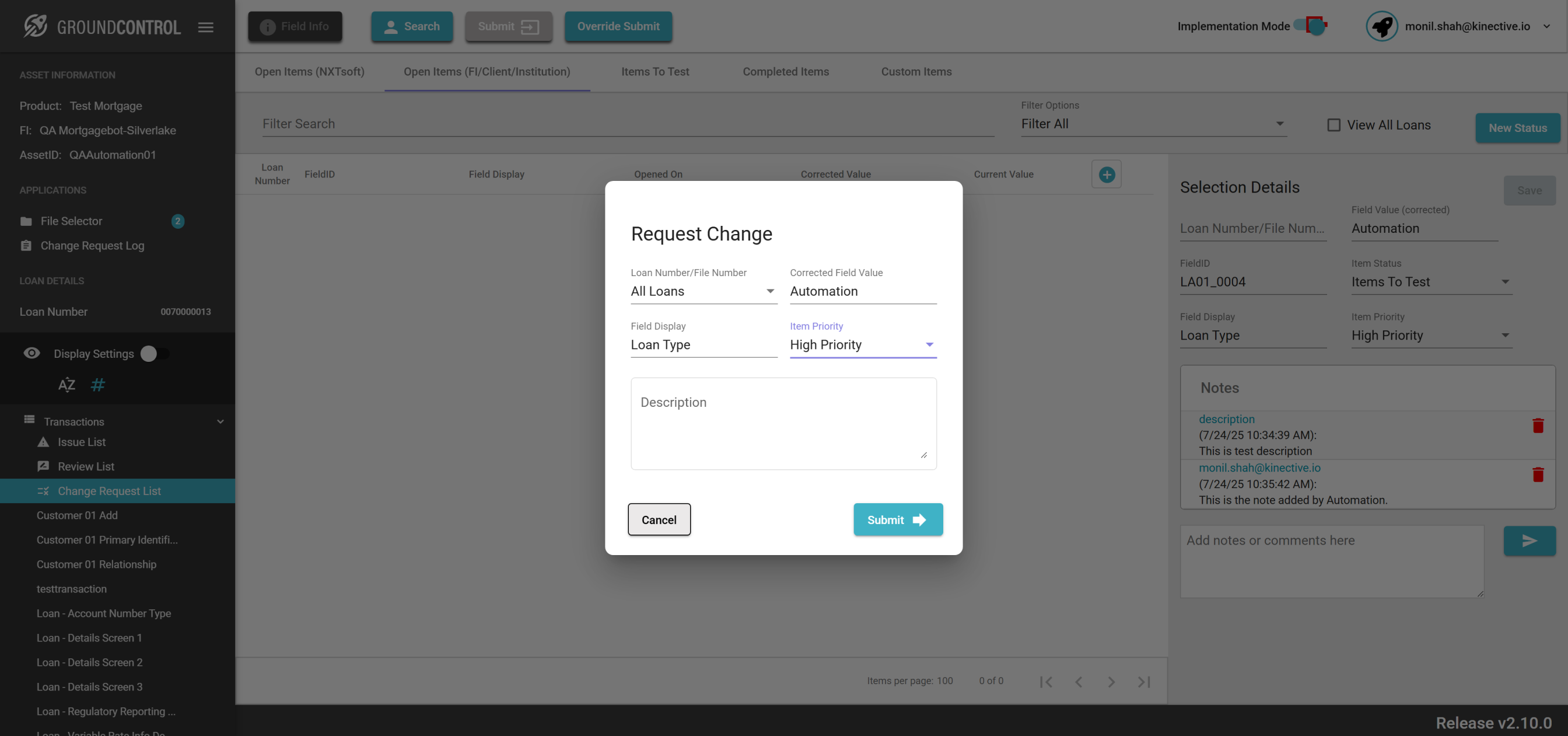Switch to the Completed Items tab
1568x736 pixels.
point(785,72)
